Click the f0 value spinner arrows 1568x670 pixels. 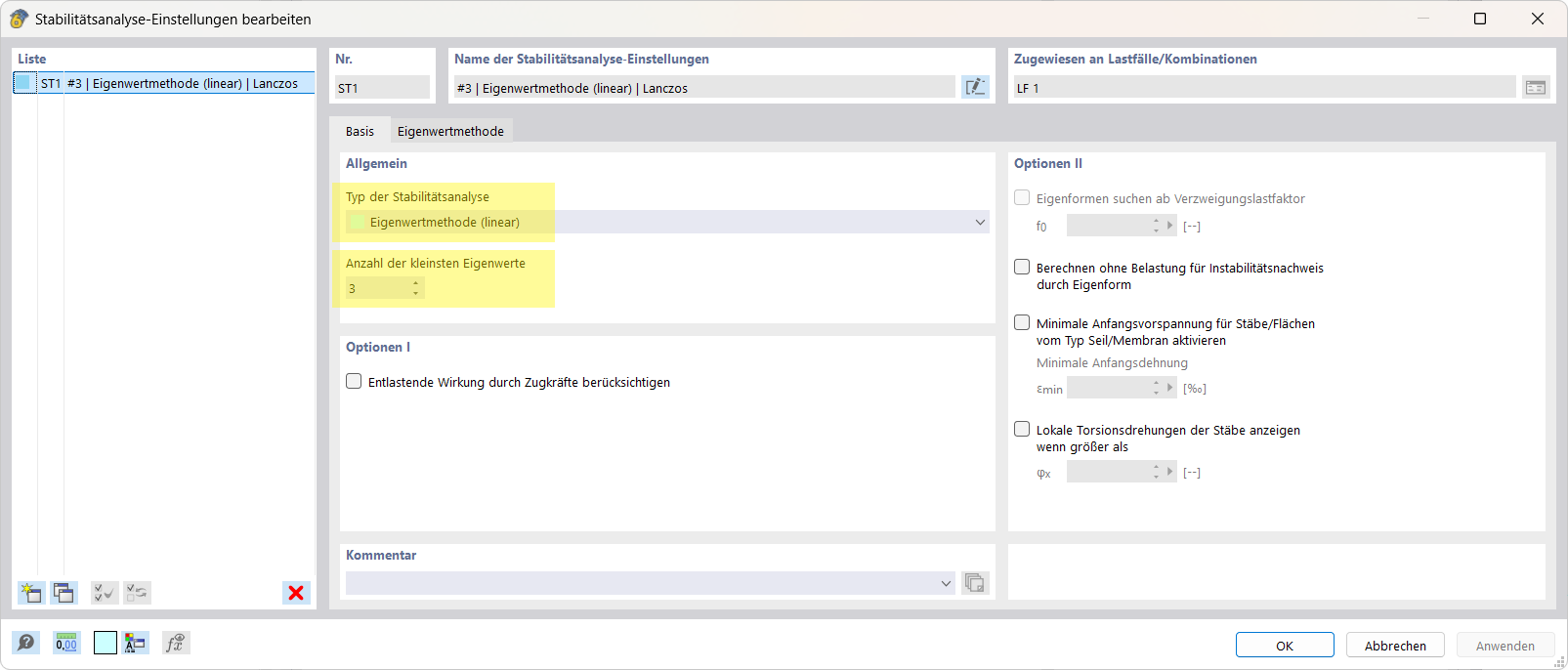tap(1156, 226)
